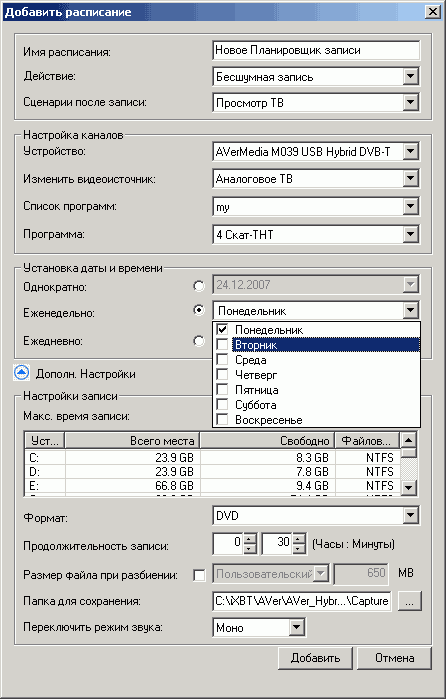Select the Ежедневно radio button
Image resolution: width=446 pixels, height=699 pixels.
coord(199,341)
